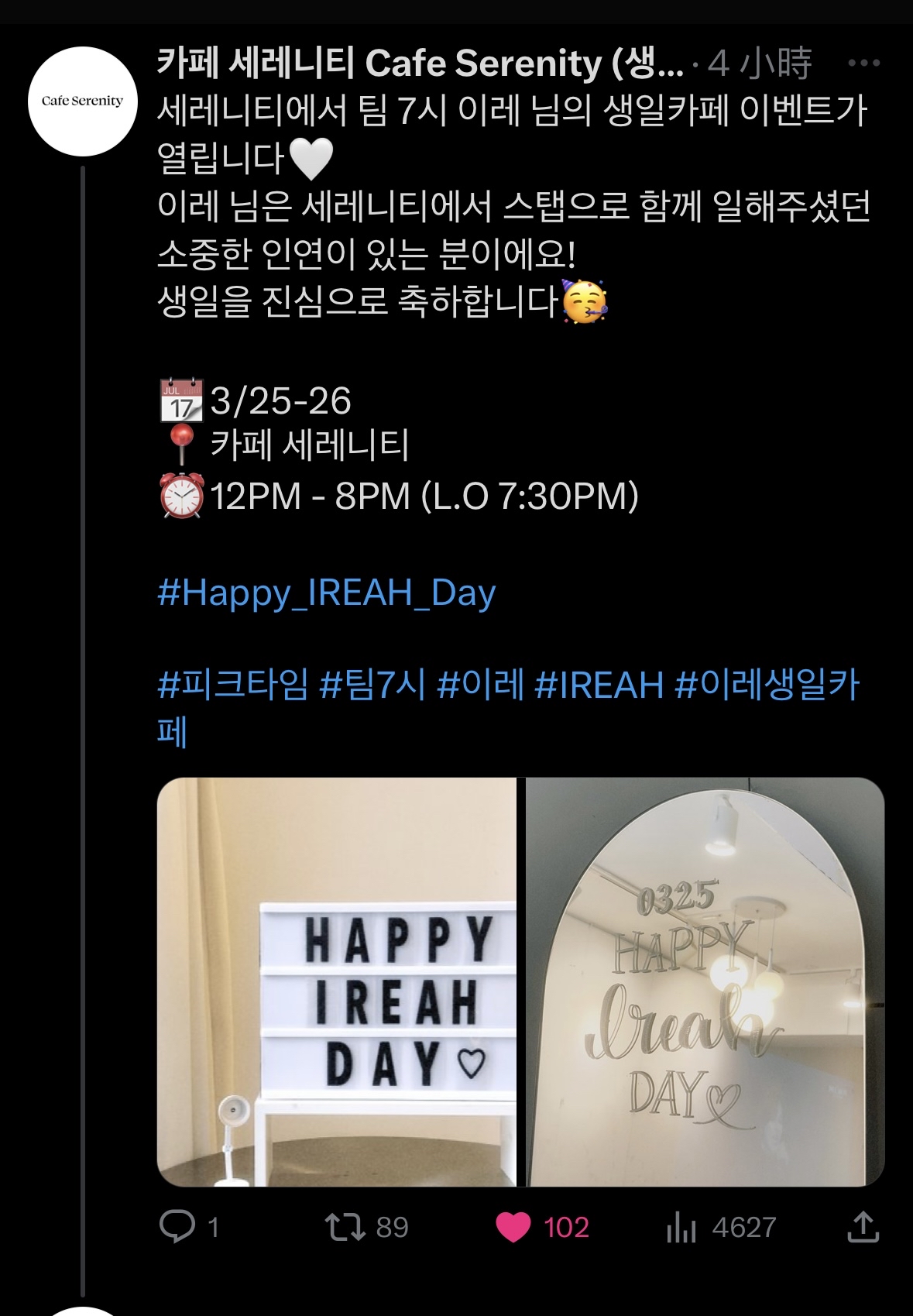Open the #이레생일카페 hashtag
This screenshot has width=913, height=1316.
tap(509, 708)
